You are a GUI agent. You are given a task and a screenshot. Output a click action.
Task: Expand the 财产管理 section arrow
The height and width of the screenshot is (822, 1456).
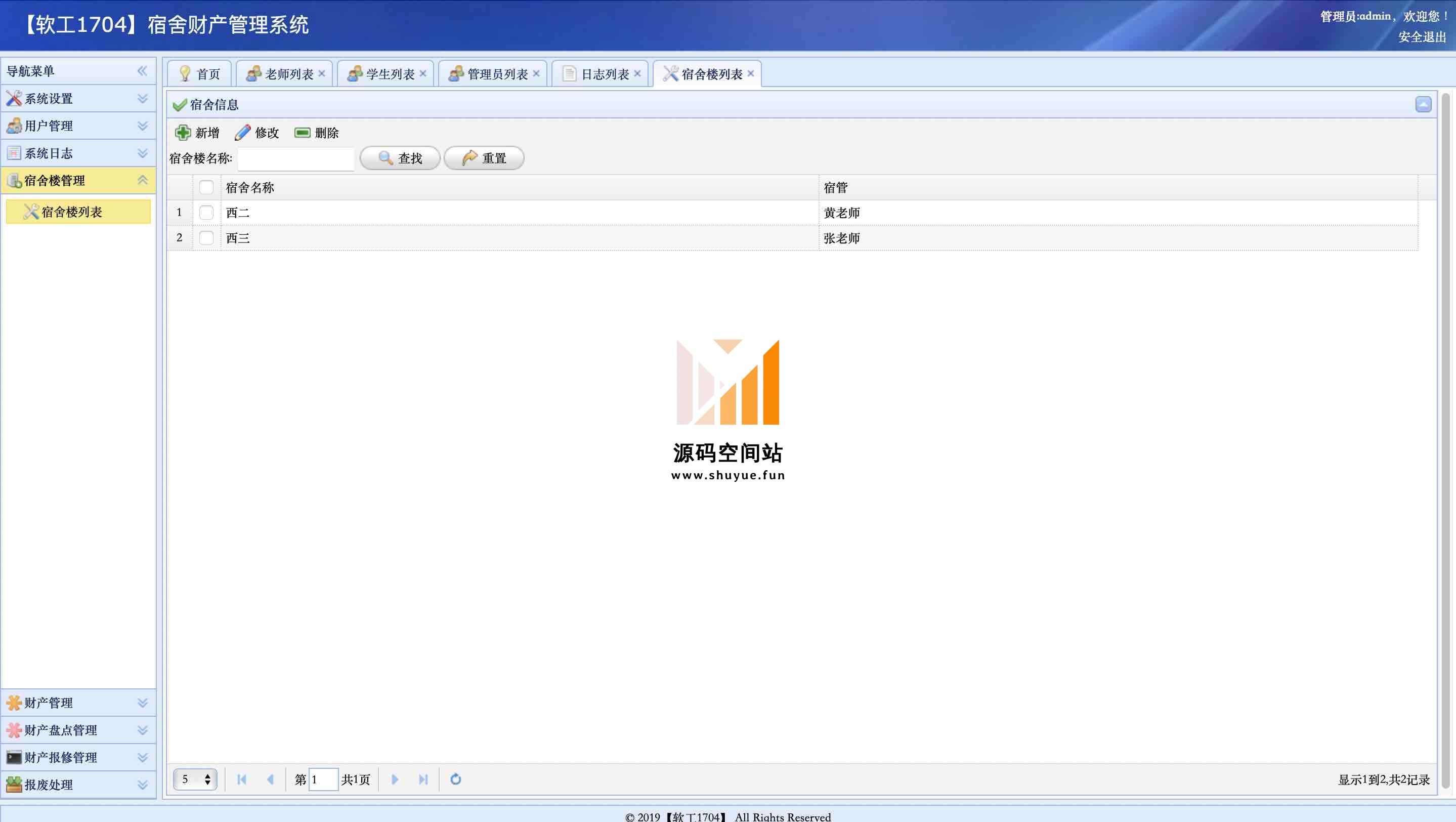143,703
